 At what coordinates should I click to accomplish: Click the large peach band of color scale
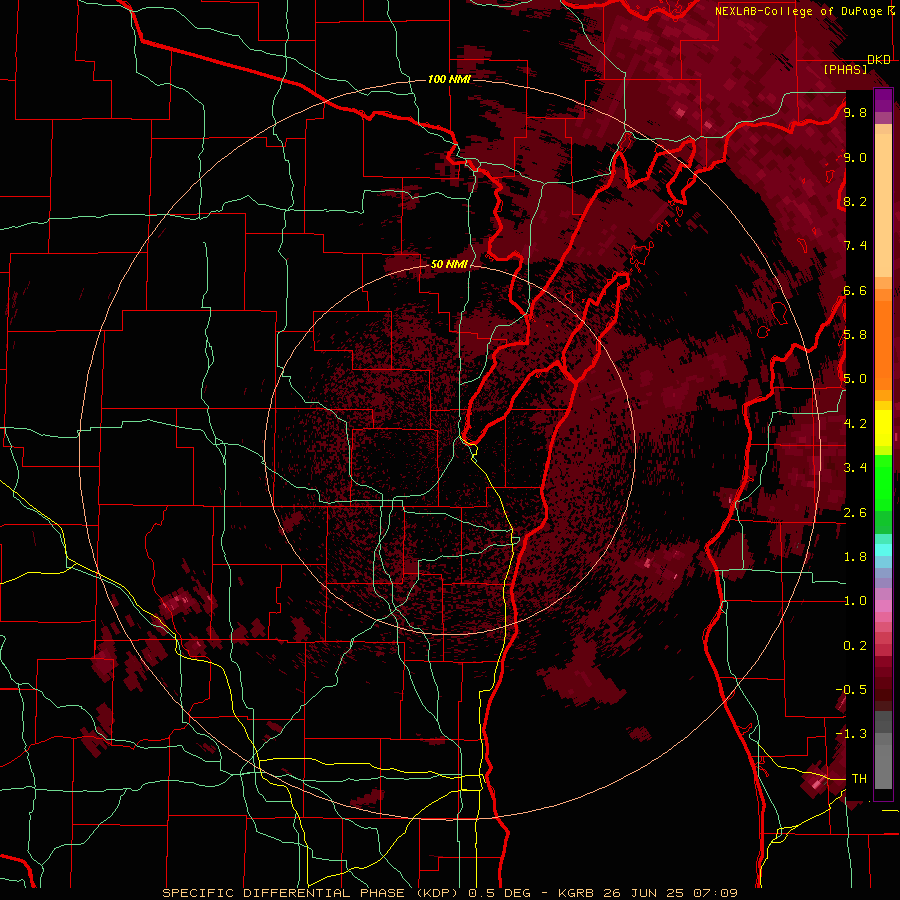pyautogui.click(x=883, y=205)
